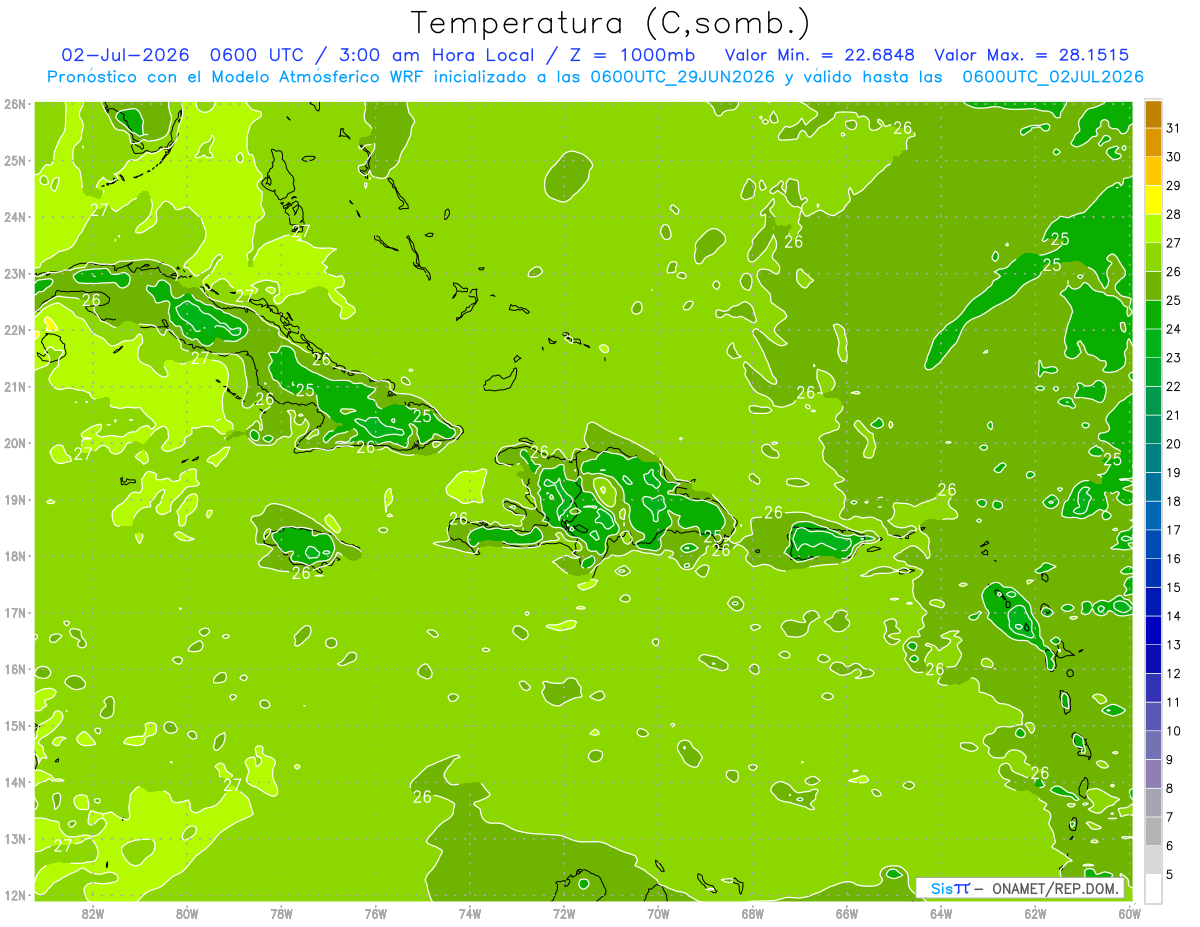Click the 20N latitude axis label
The height and width of the screenshot is (927, 1200).
coord(15,443)
